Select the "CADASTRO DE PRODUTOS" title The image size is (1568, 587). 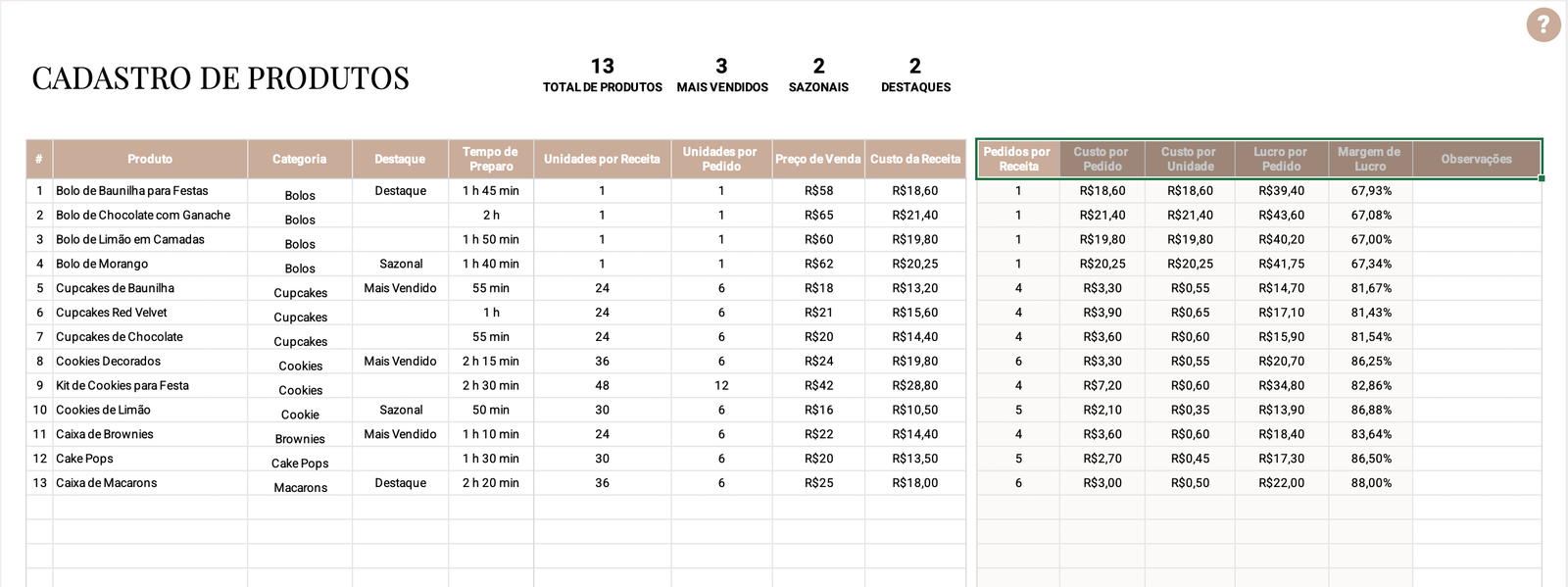click(x=220, y=78)
